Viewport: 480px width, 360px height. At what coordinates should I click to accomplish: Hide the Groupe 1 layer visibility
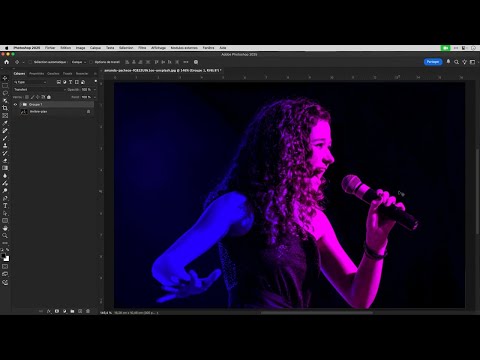[15, 104]
